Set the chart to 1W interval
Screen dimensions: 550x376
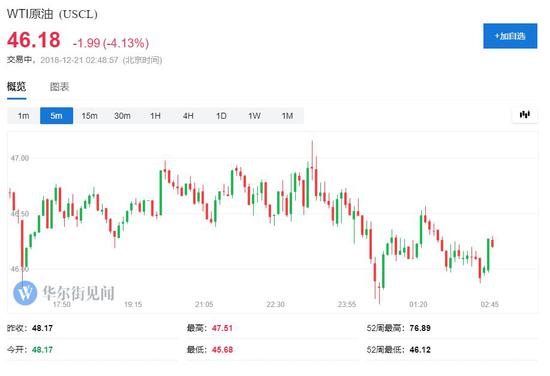[x=254, y=116]
